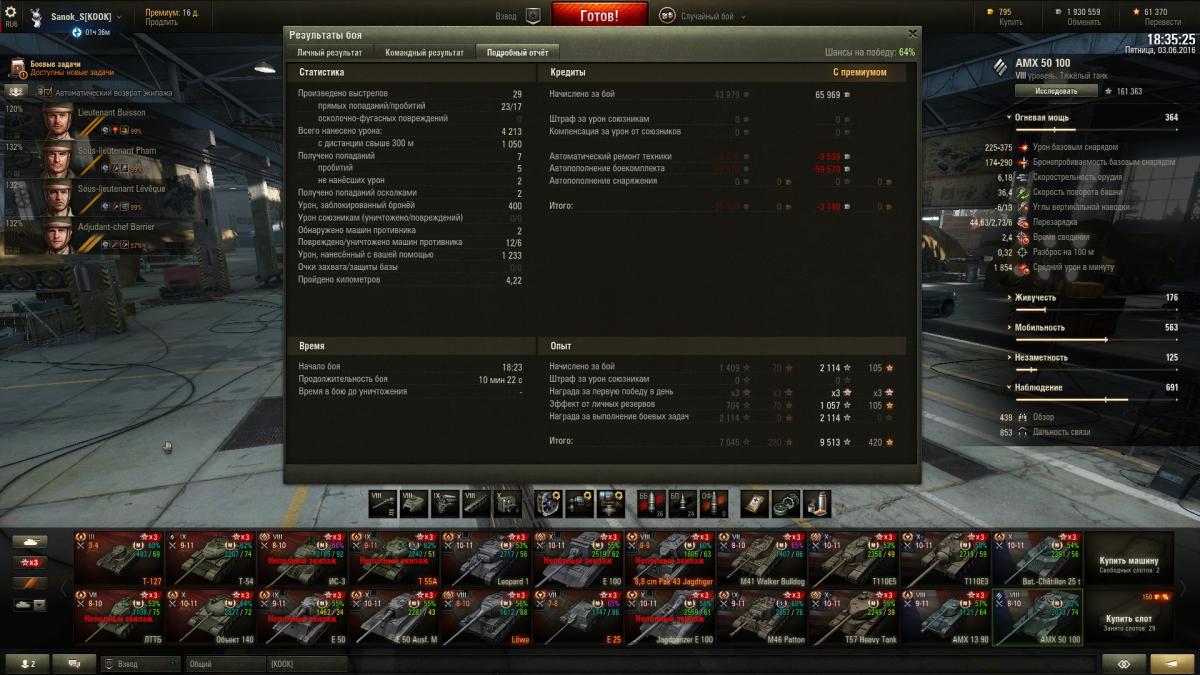
Task: Open Sous-lieutenant Pham crew portrait
Action: pyautogui.click(x=59, y=159)
